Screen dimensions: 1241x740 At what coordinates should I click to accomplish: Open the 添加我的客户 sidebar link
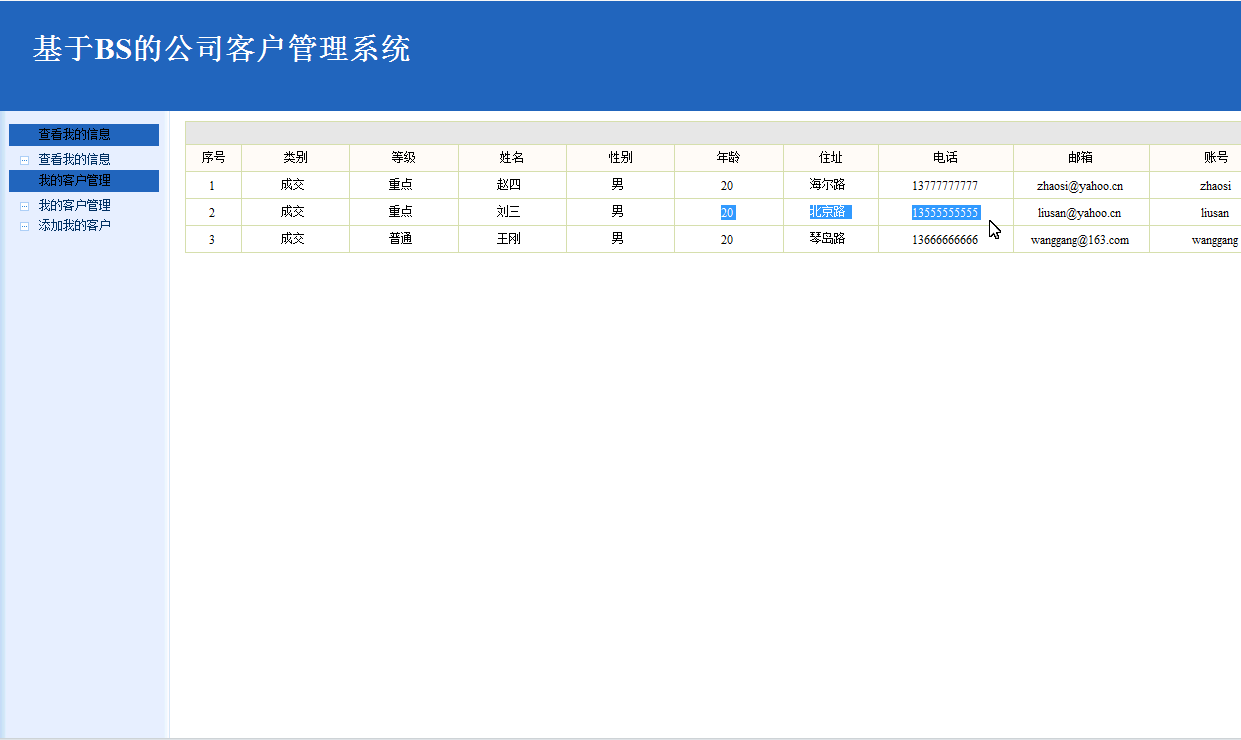(74, 225)
